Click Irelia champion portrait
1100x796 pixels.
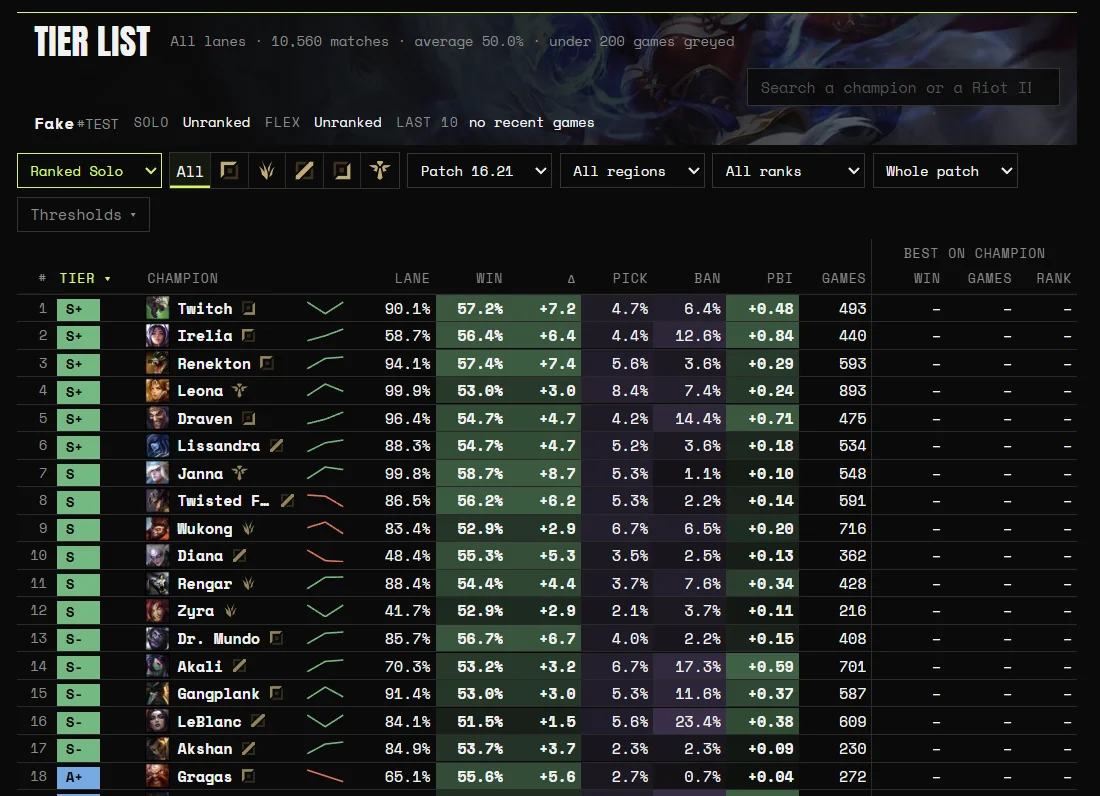[157, 335]
